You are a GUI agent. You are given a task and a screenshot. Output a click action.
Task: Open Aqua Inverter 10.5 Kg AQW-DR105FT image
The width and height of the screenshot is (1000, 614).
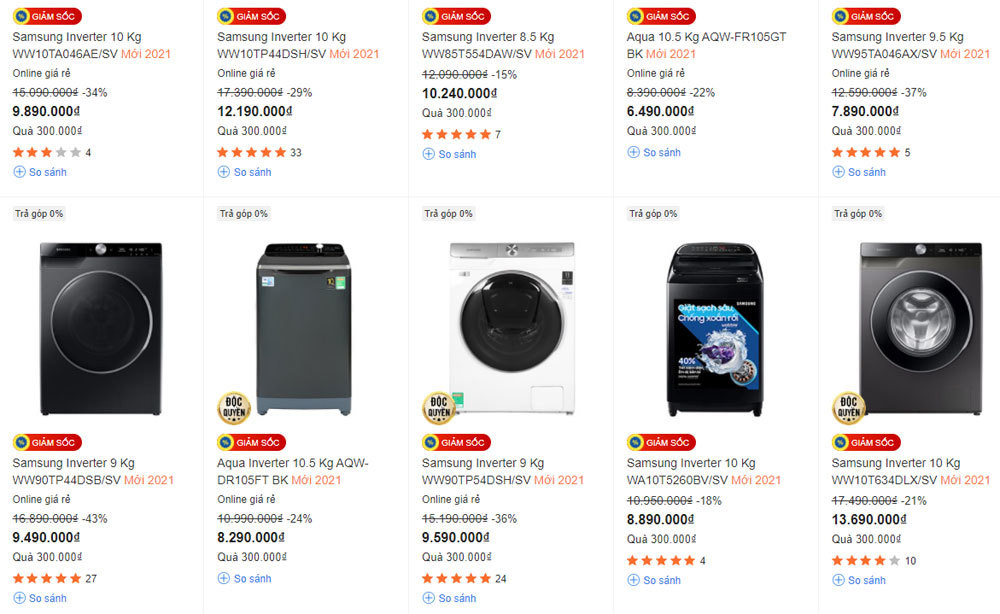tap(305, 328)
